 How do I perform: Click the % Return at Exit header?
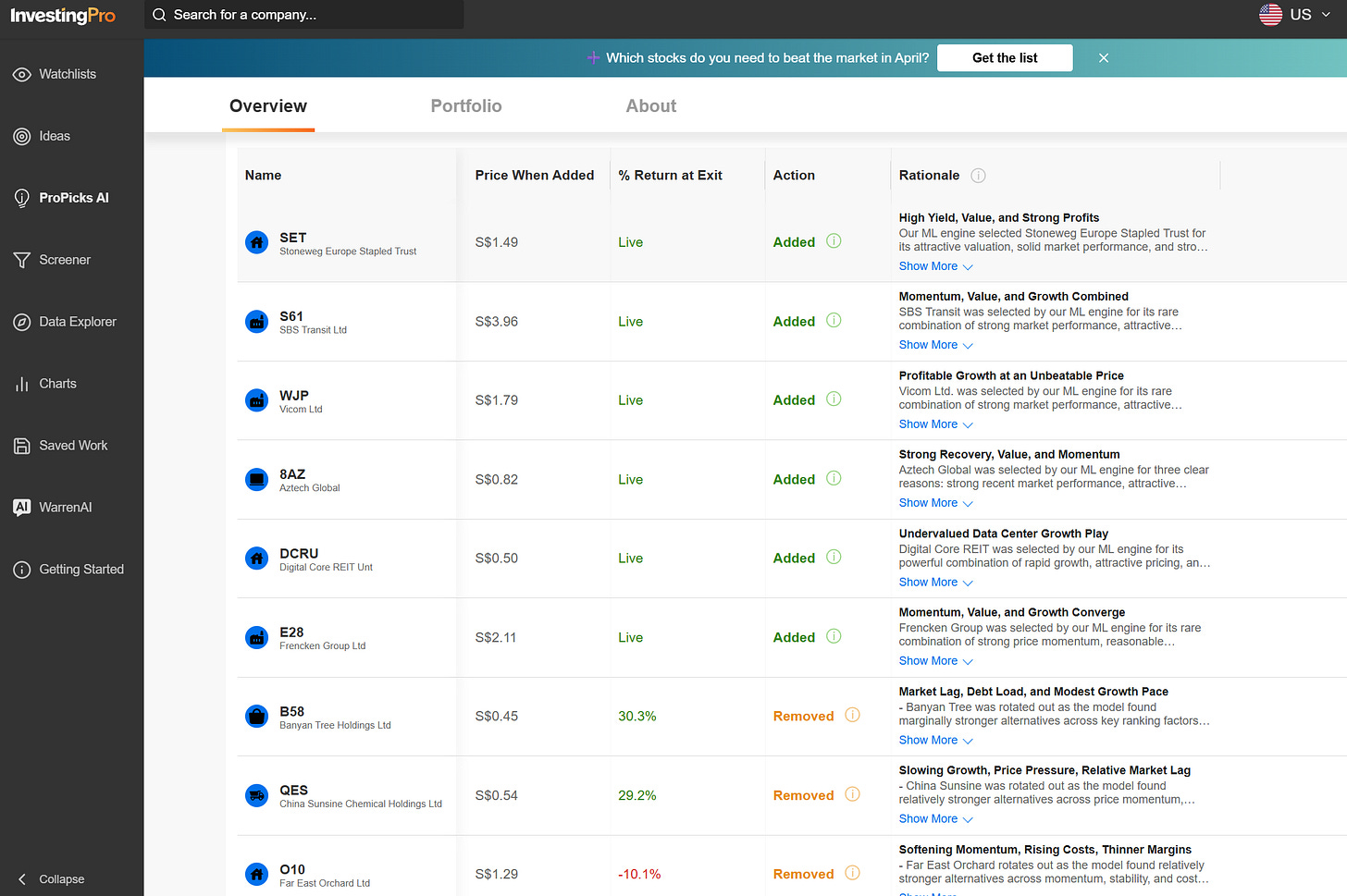pos(671,176)
